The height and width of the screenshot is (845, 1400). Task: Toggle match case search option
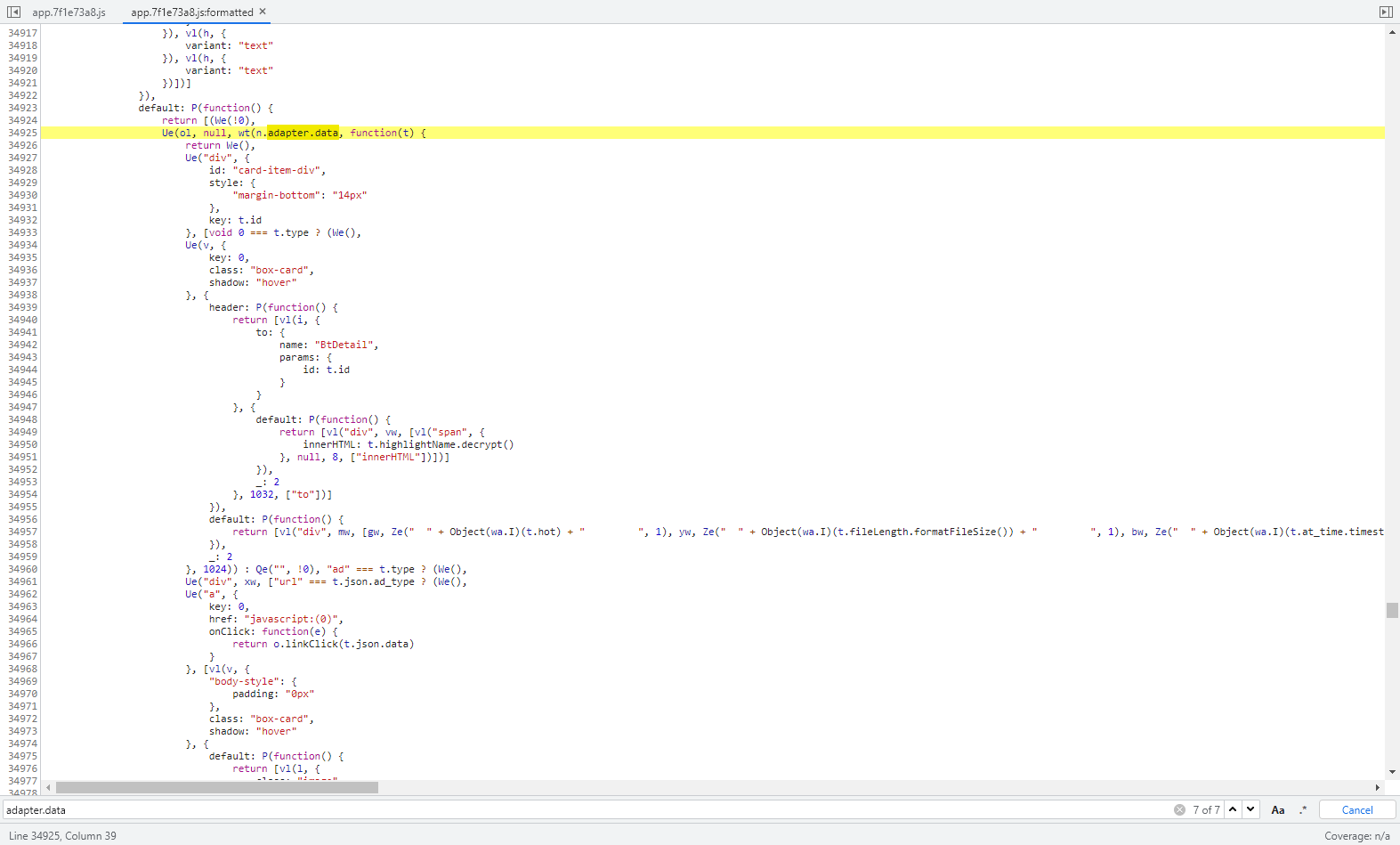pos(1278,809)
